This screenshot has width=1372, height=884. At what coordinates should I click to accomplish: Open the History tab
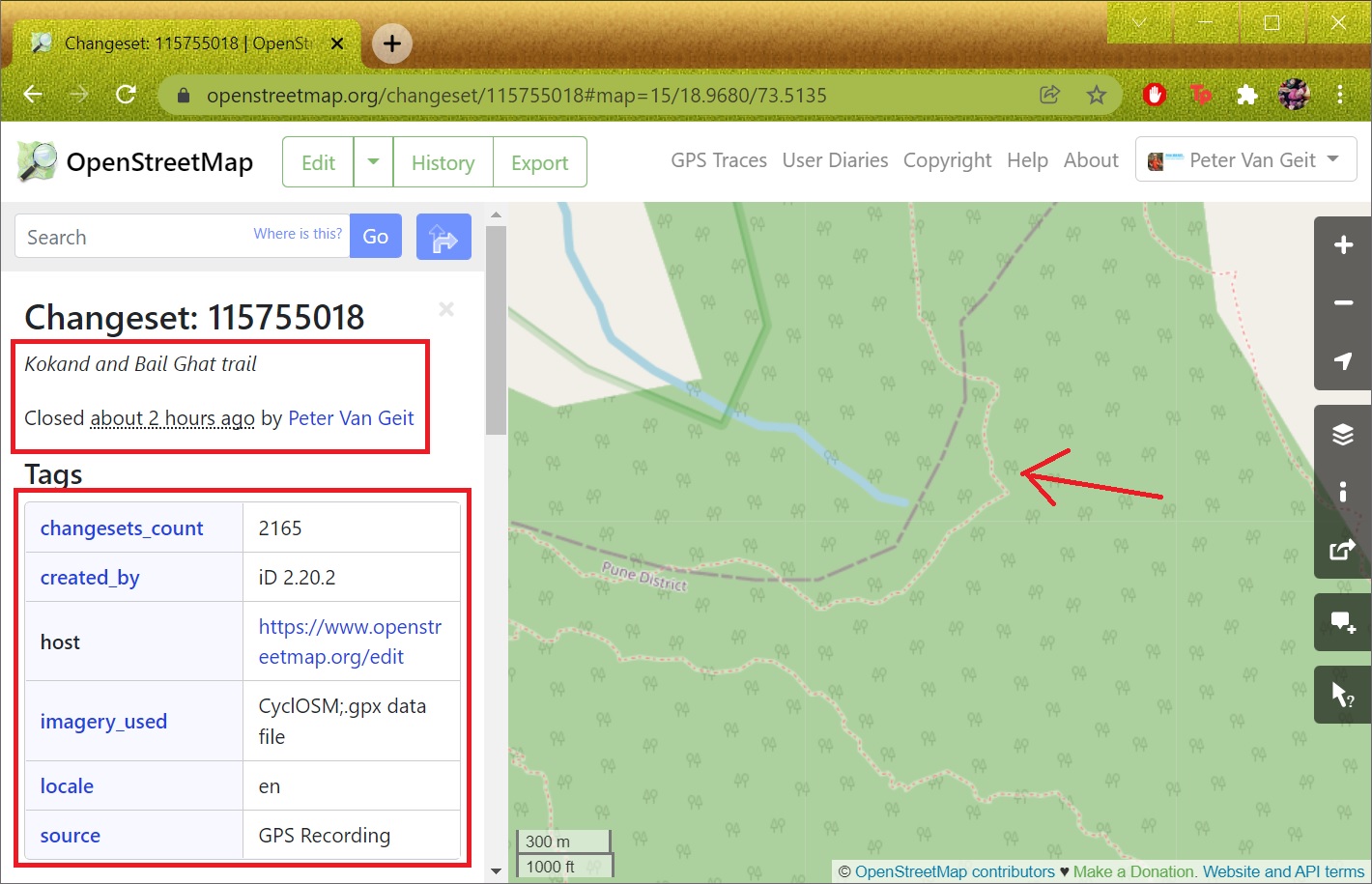[x=443, y=162]
